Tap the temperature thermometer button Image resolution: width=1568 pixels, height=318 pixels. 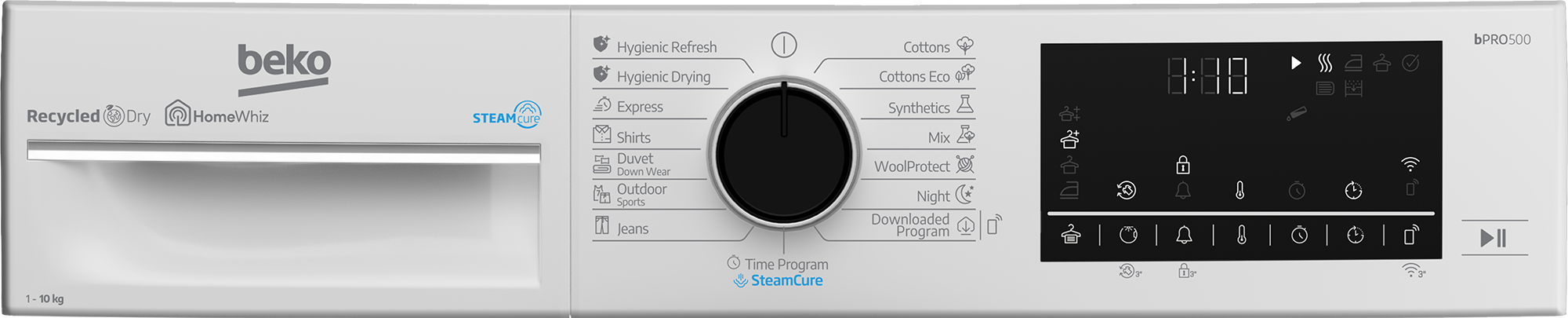click(1242, 235)
